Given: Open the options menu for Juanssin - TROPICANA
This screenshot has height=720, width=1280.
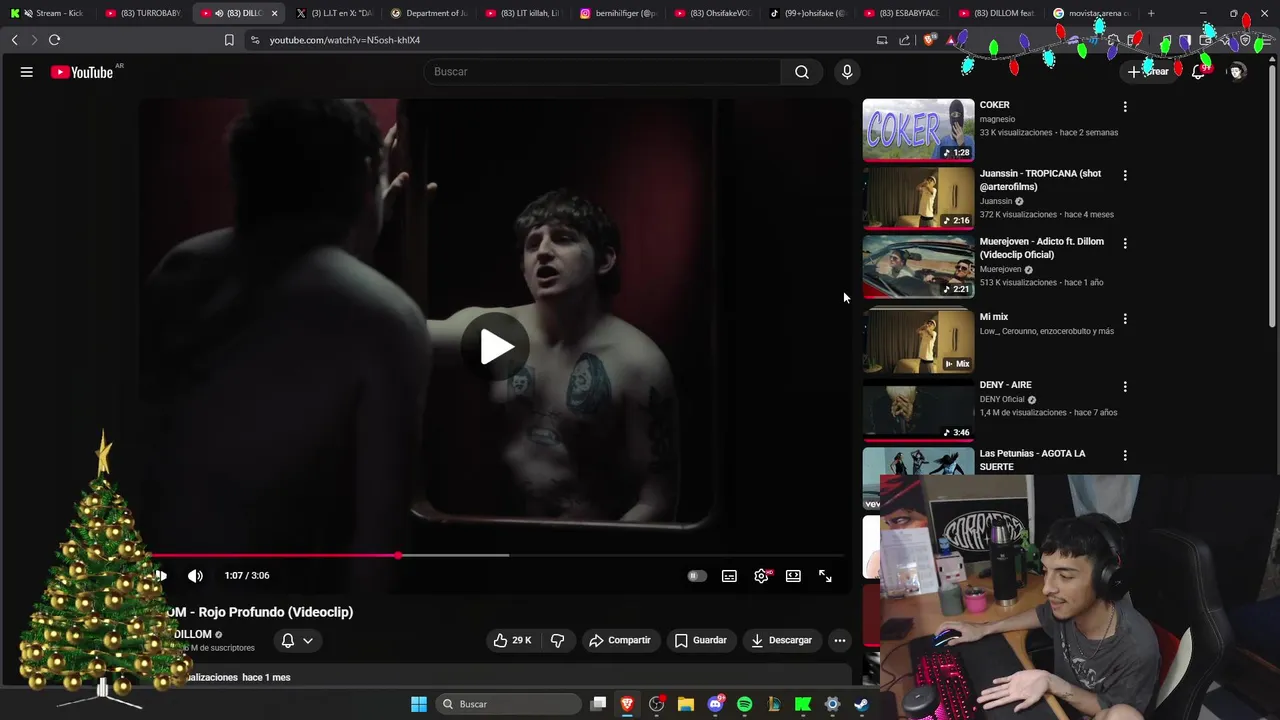Looking at the screenshot, I should [1125, 175].
